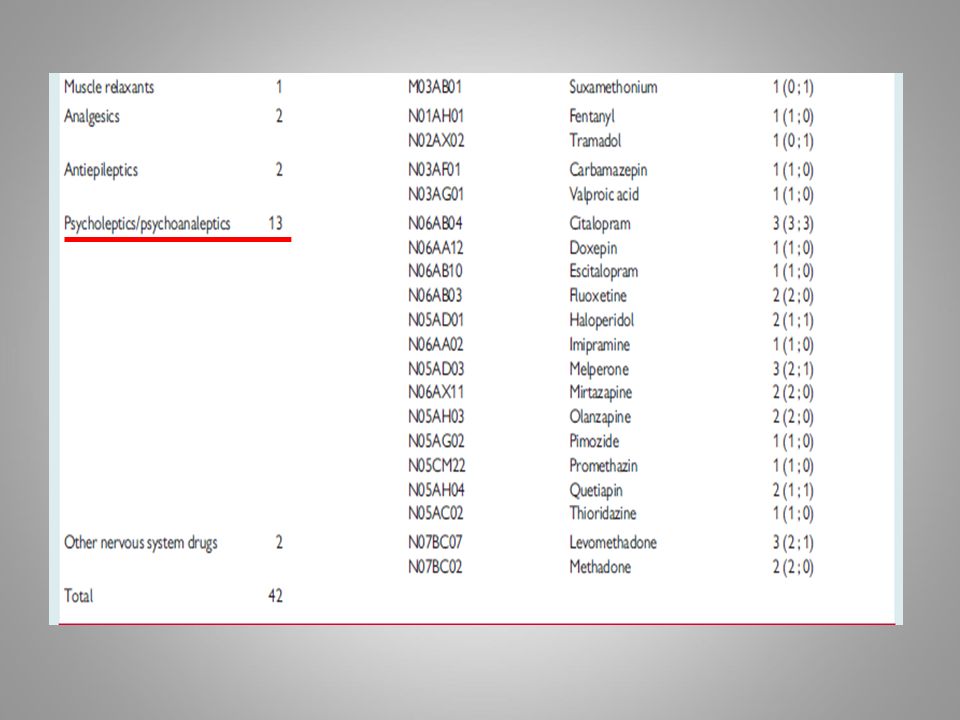
Task: Click the drug name Tramadol
Action: 595,140
